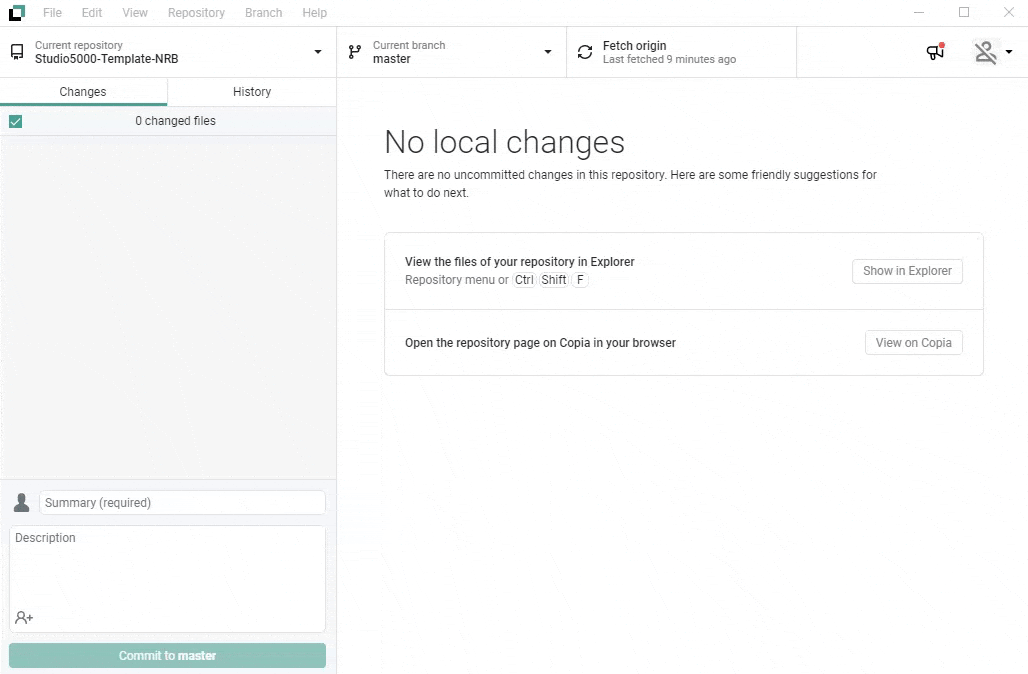Click the Fetch origin sync icon
The height and width of the screenshot is (674, 1028).
(x=585, y=52)
